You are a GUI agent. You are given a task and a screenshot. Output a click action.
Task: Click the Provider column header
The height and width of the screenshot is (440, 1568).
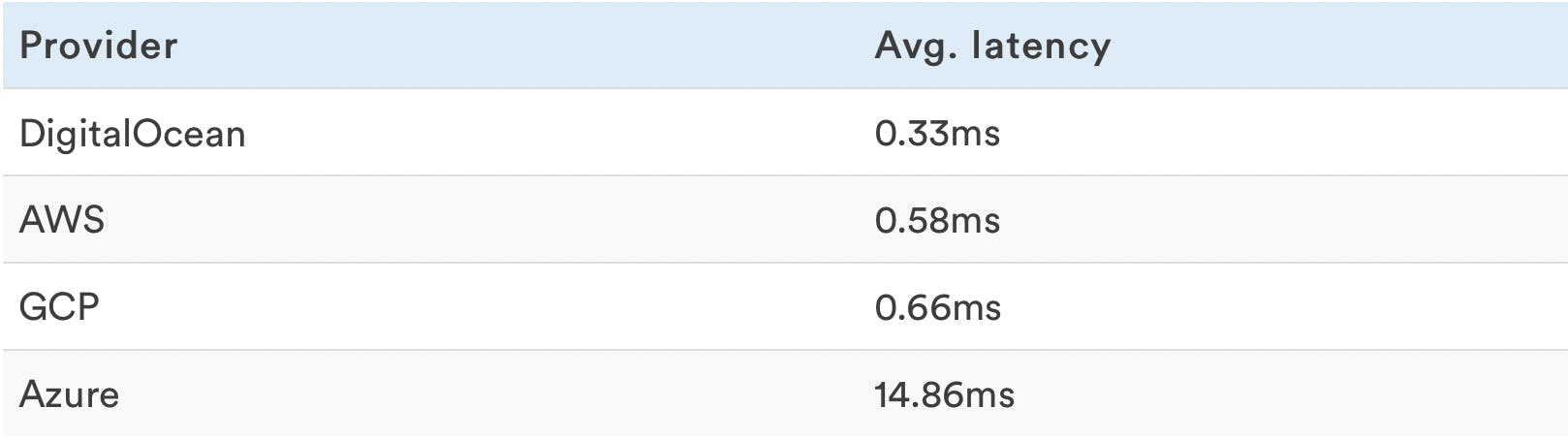click(x=99, y=46)
